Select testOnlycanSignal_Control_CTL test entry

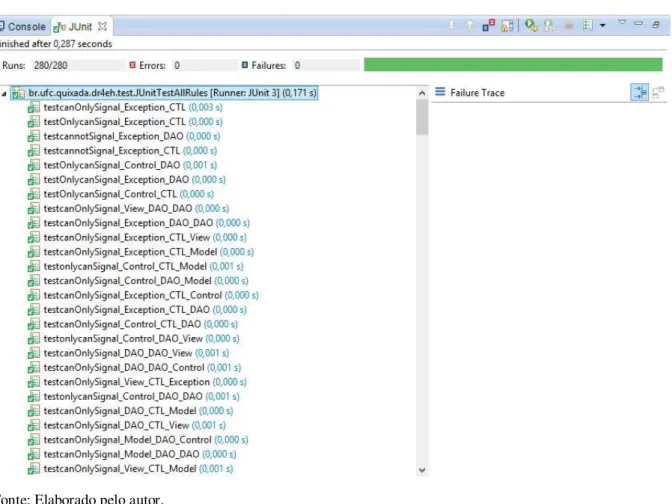click(x=110, y=194)
